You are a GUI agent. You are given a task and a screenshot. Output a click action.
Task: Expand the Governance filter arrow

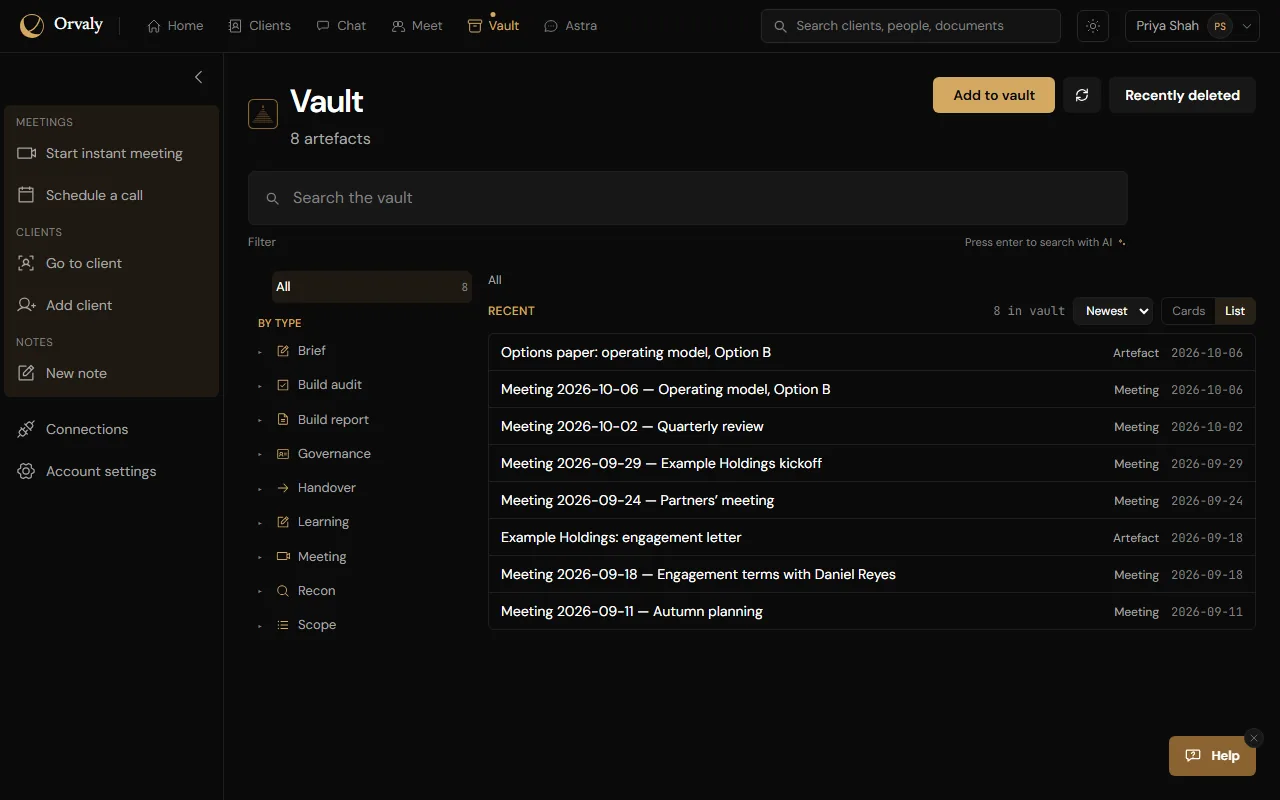pos(260,455)
